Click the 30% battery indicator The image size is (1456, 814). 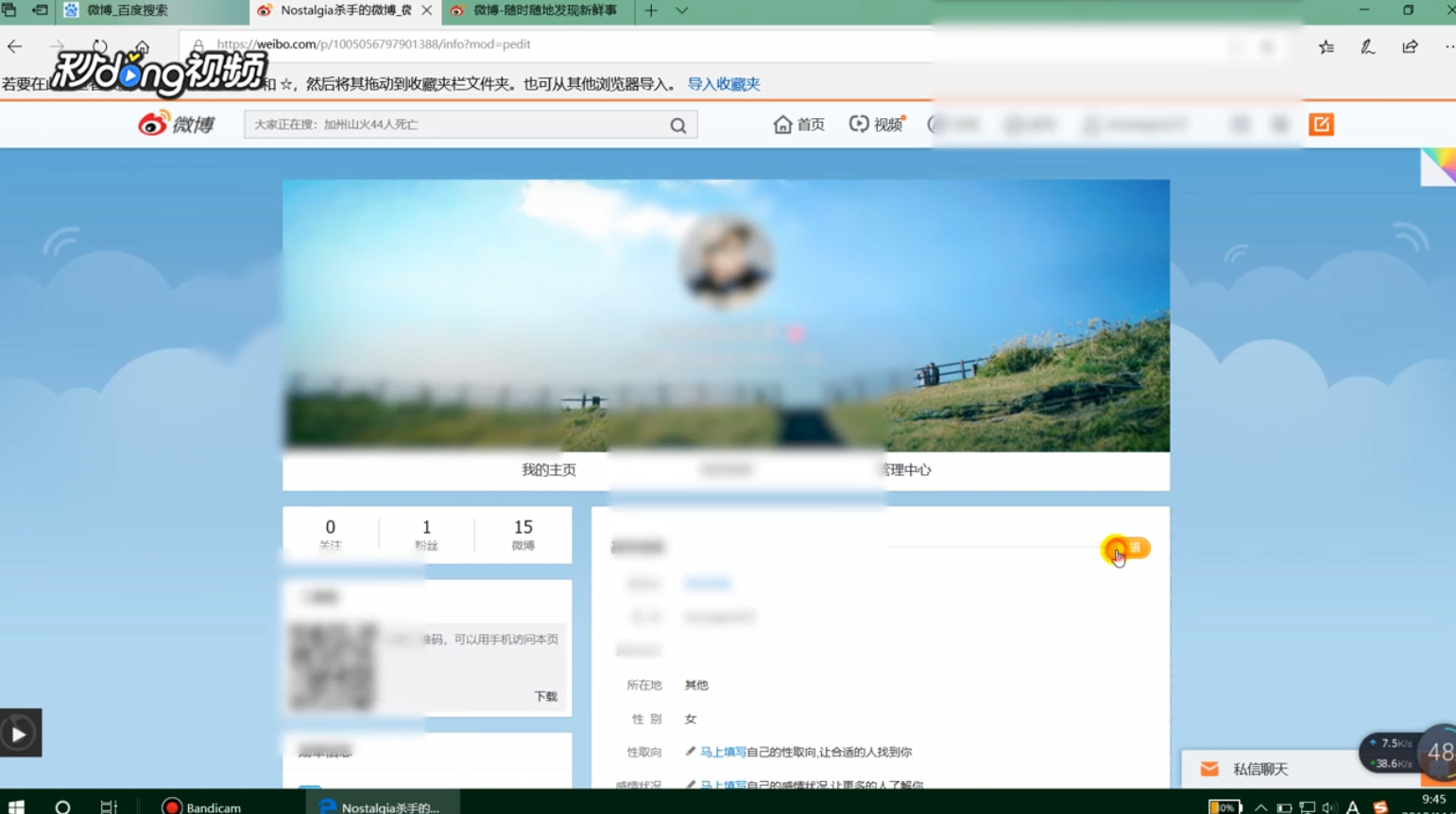pyautogui.click(x=1225, y=807)
